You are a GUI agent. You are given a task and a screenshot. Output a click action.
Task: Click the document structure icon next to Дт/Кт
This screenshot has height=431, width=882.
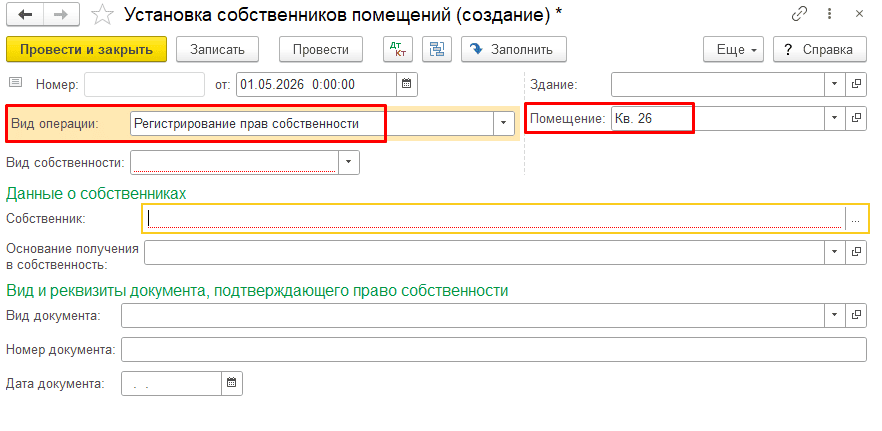pos(437,50)
